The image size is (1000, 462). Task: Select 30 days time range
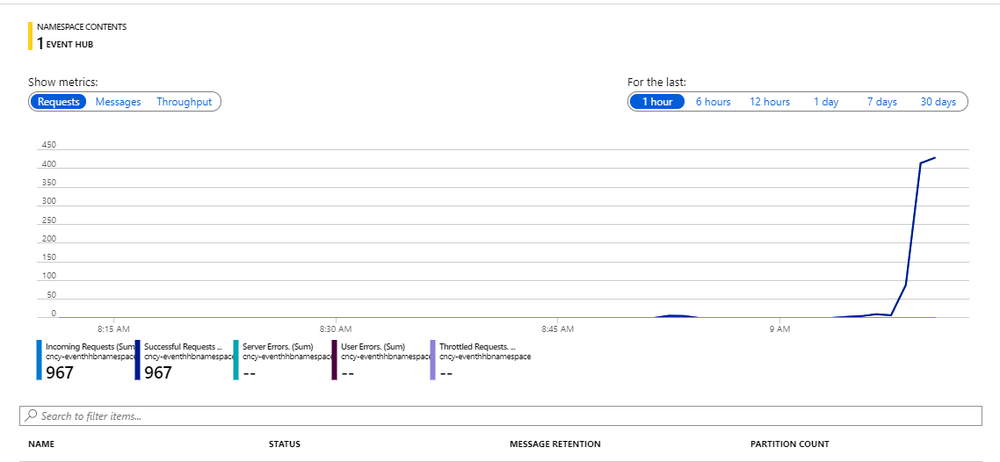(x=938, y=102)
